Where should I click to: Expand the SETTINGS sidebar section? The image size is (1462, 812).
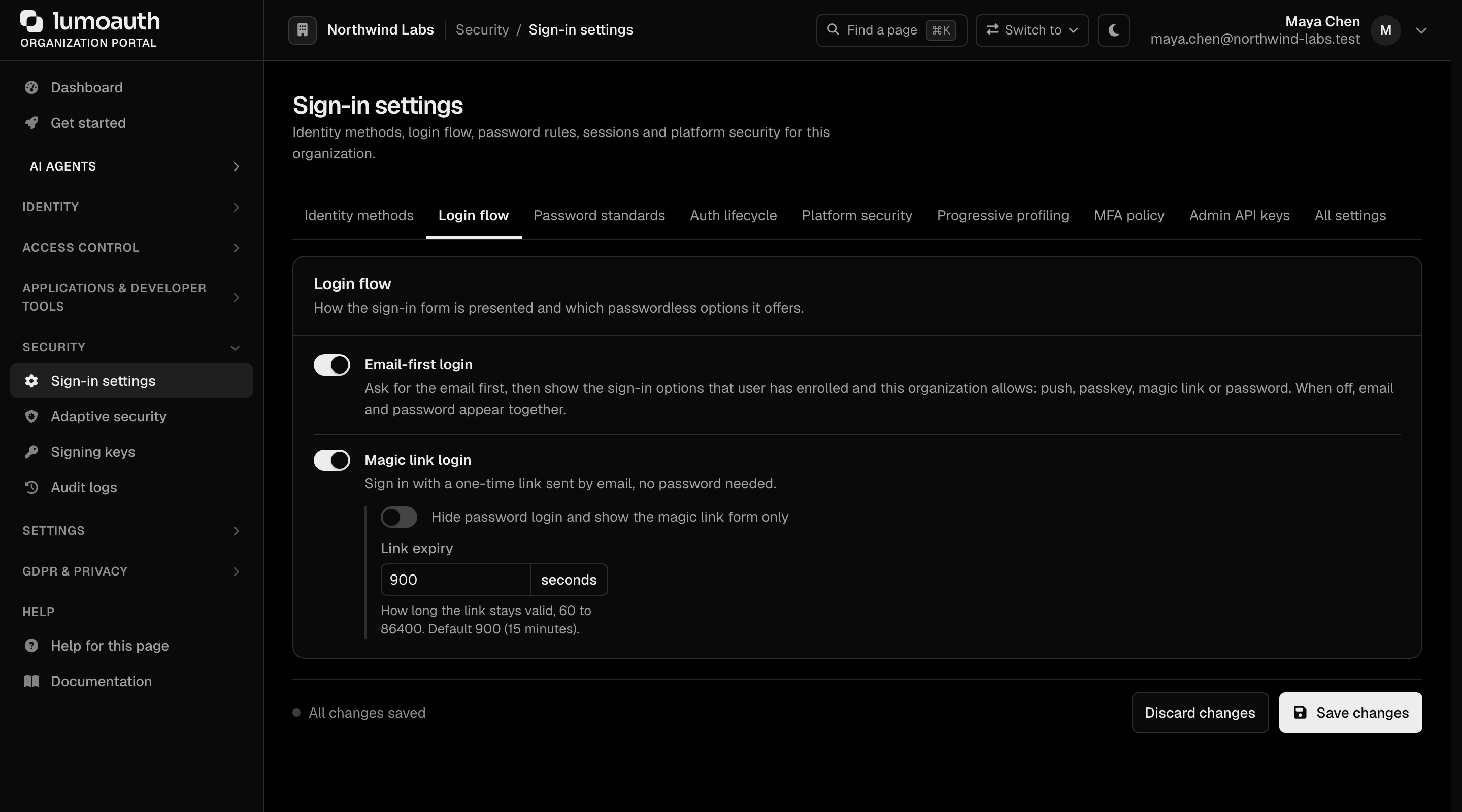tap(131, 530)
